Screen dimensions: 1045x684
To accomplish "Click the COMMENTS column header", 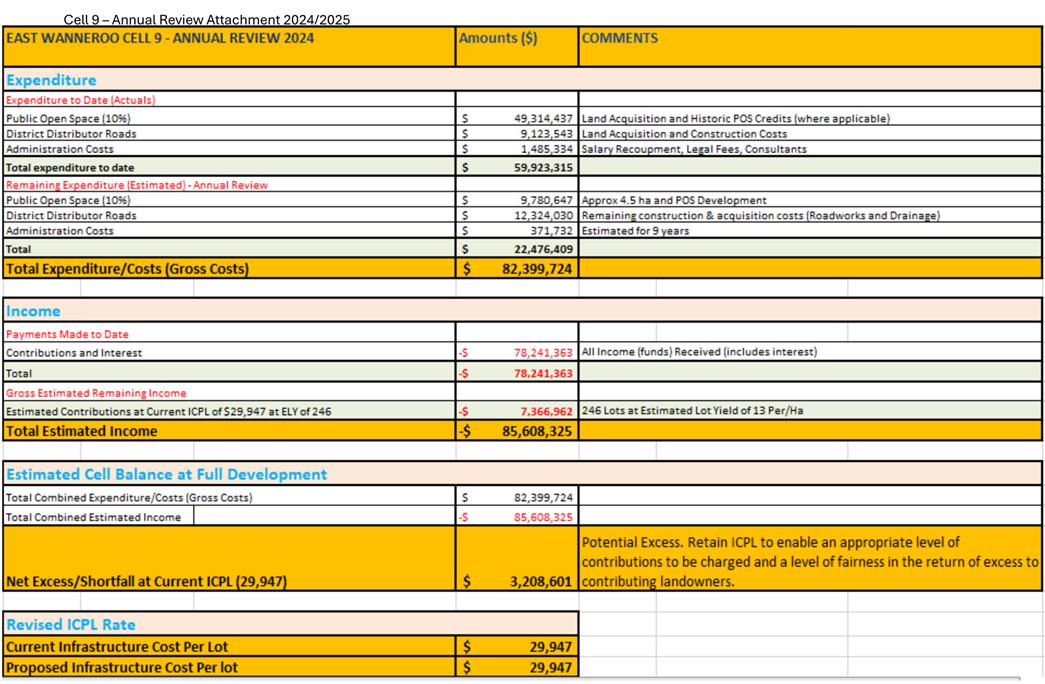I will (x=621, y=38).
